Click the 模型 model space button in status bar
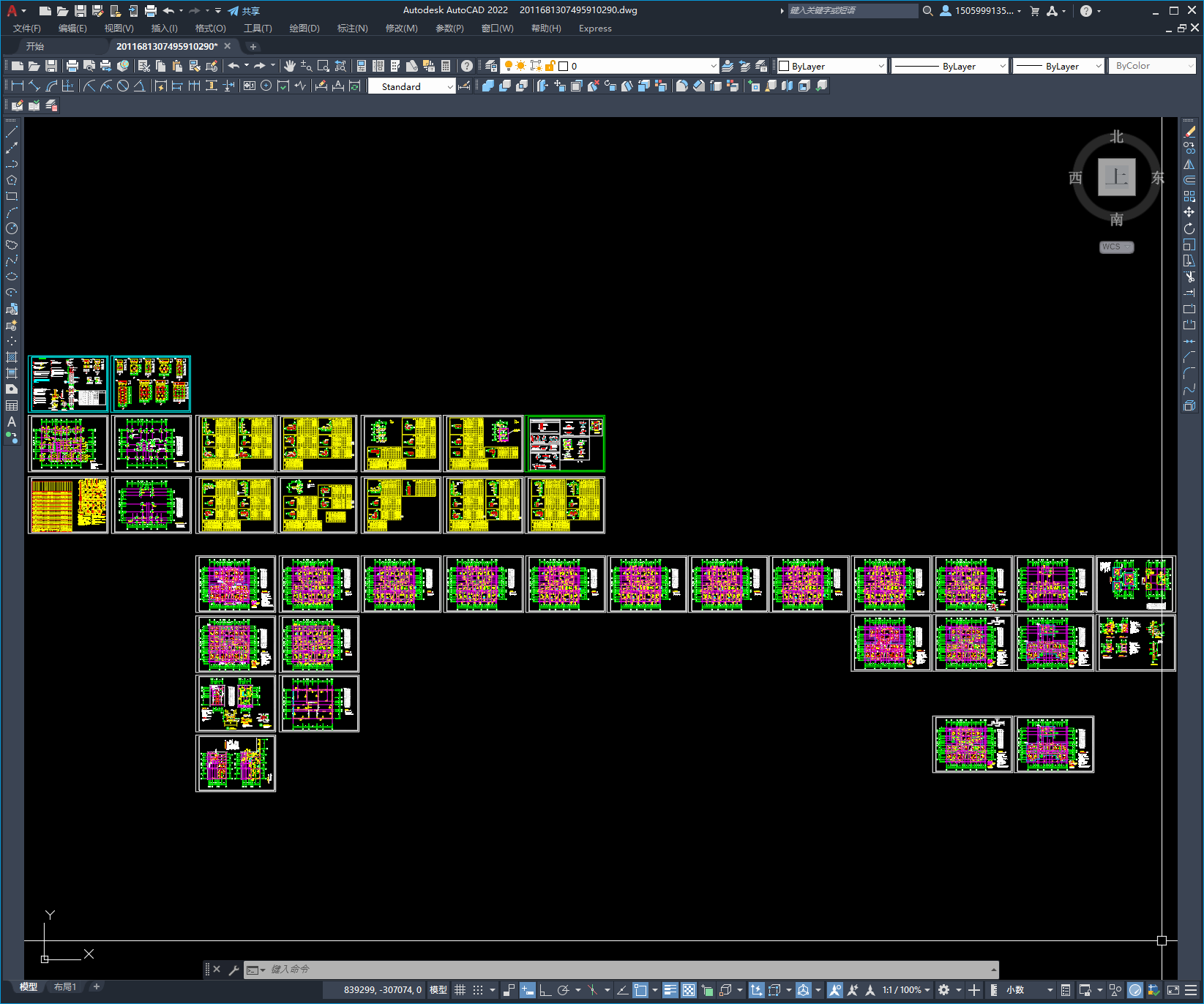Screen dimensions: 1204x1004 [x=438, y=990]
